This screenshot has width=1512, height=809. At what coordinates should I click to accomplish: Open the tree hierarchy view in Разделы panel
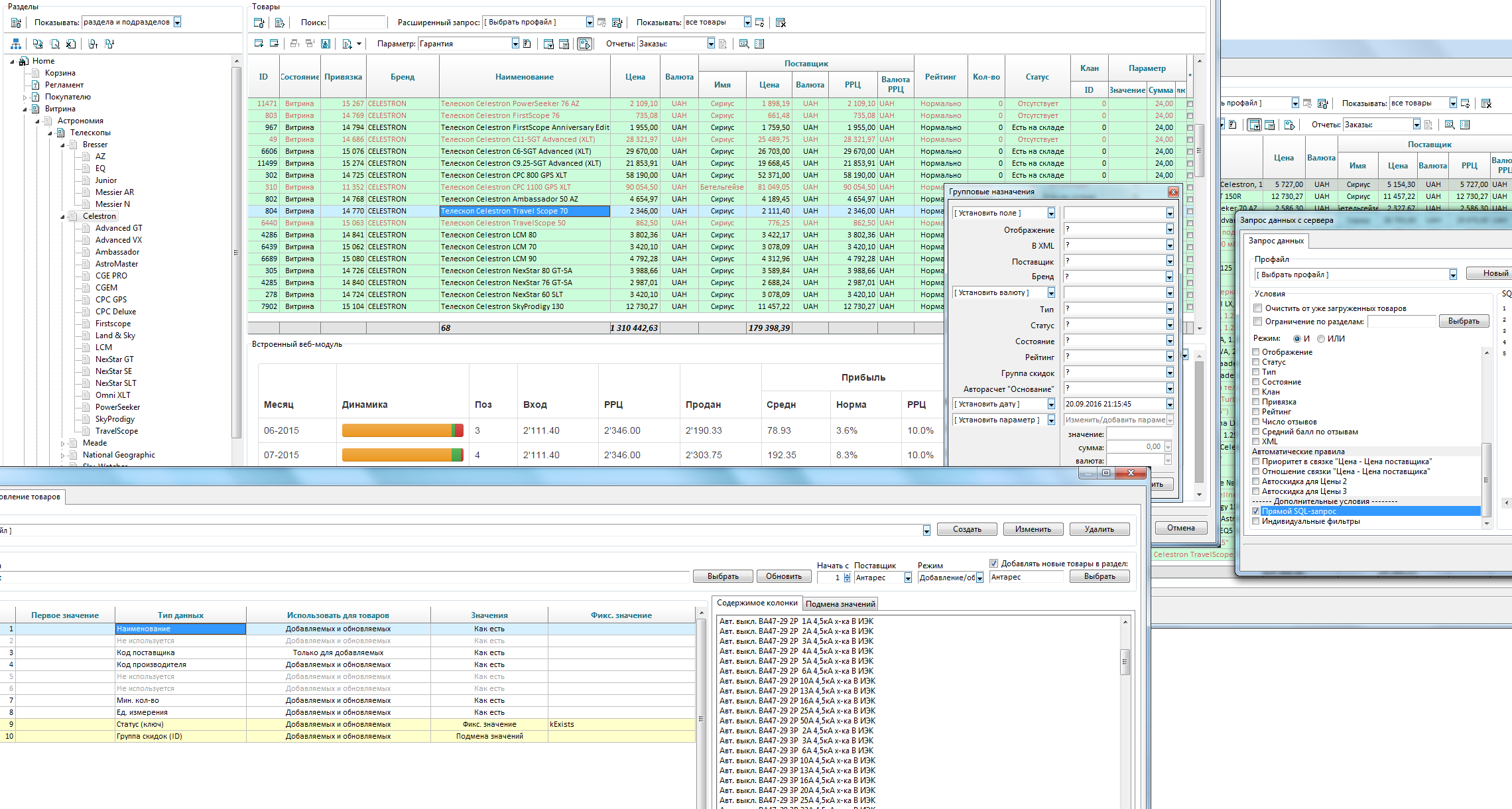(x=16, y=44)
